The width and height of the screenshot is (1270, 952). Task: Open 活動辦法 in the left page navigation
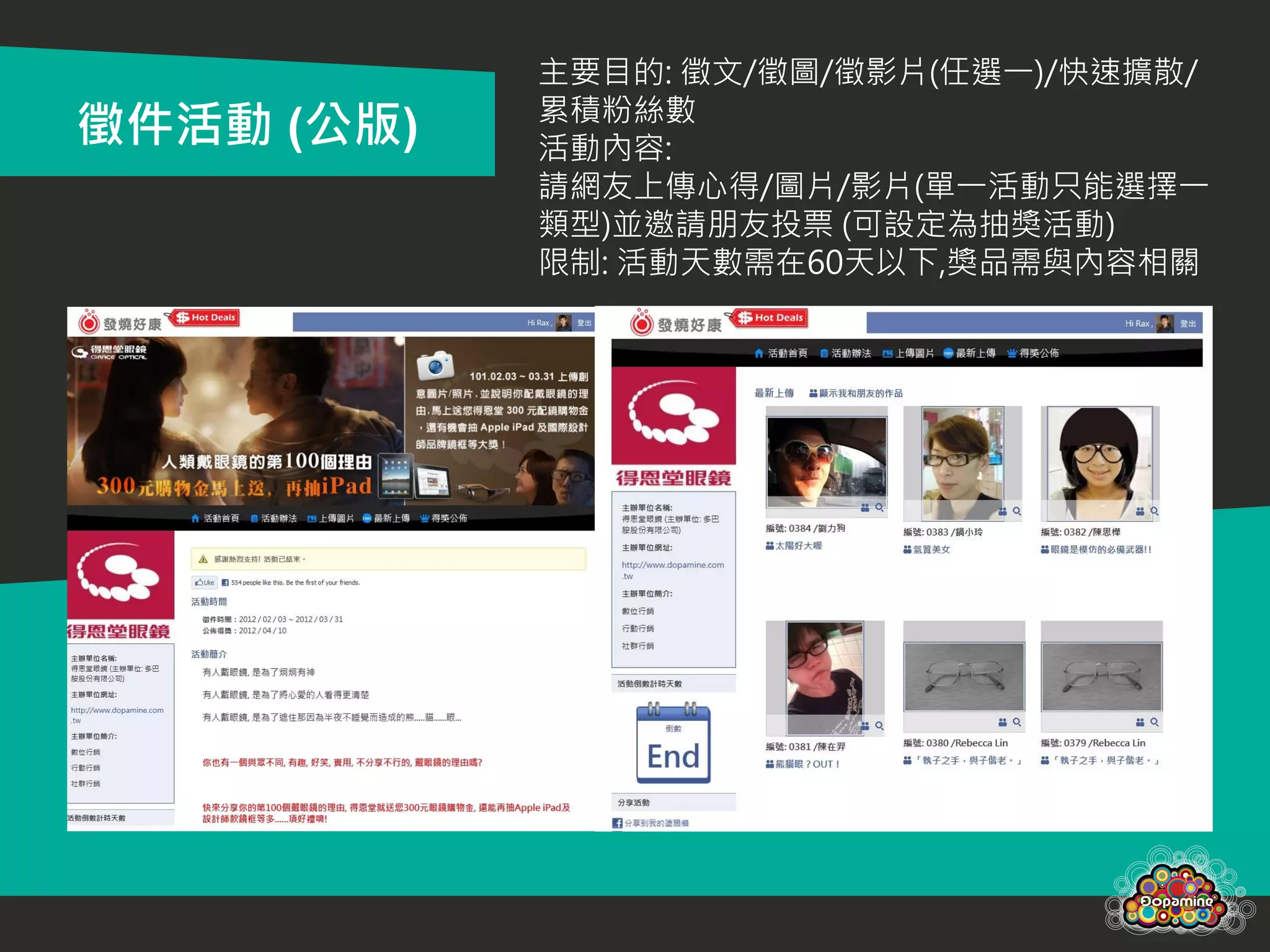273,518
